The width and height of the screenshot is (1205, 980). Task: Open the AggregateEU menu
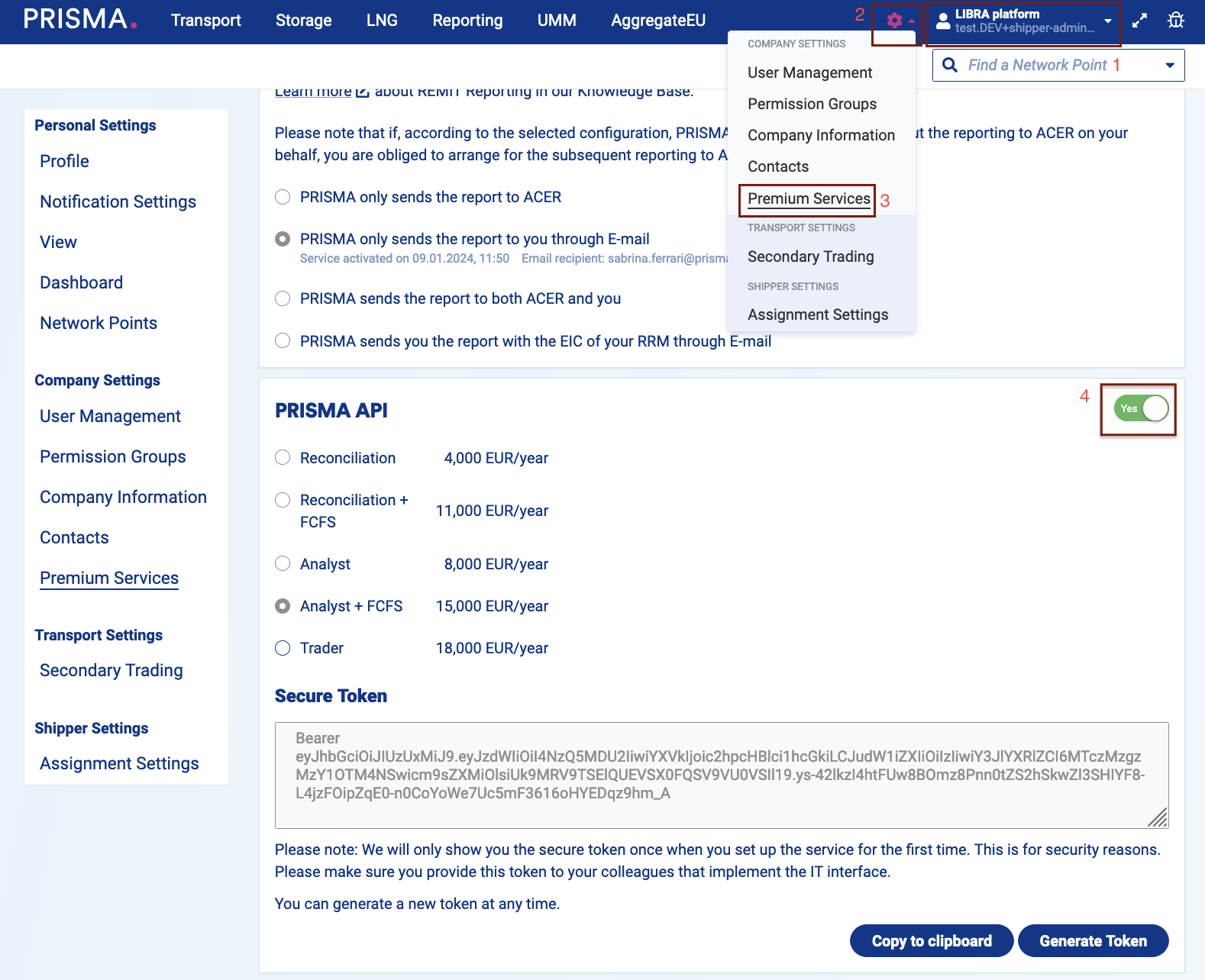[x=658, y=21]
